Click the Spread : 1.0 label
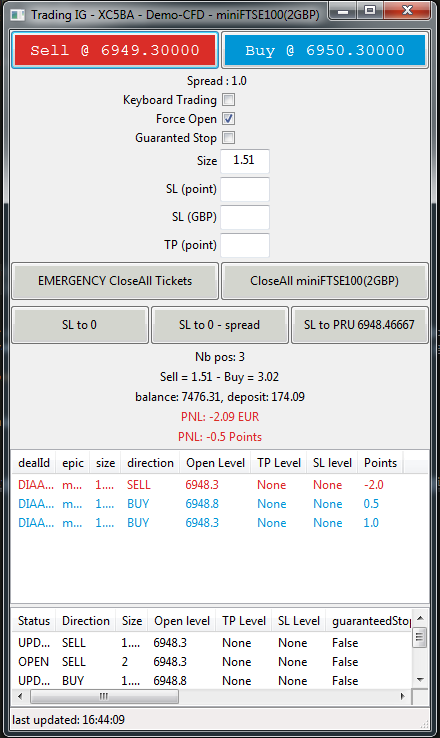Screen dimensions: 440x738 coord(217,81)
